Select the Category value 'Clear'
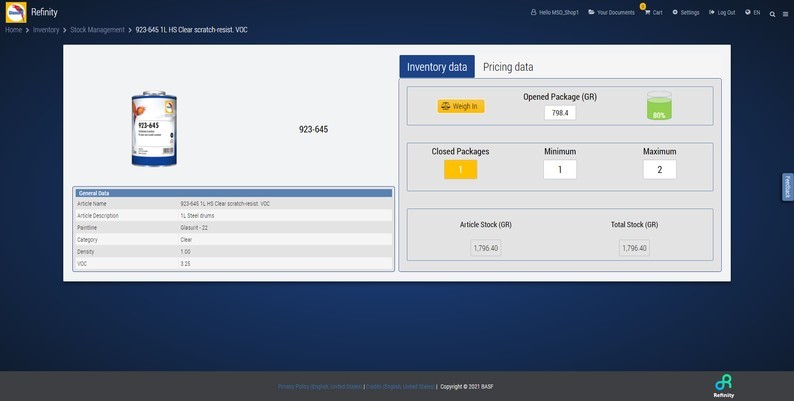The image size is (794, 401). (186, 240)
